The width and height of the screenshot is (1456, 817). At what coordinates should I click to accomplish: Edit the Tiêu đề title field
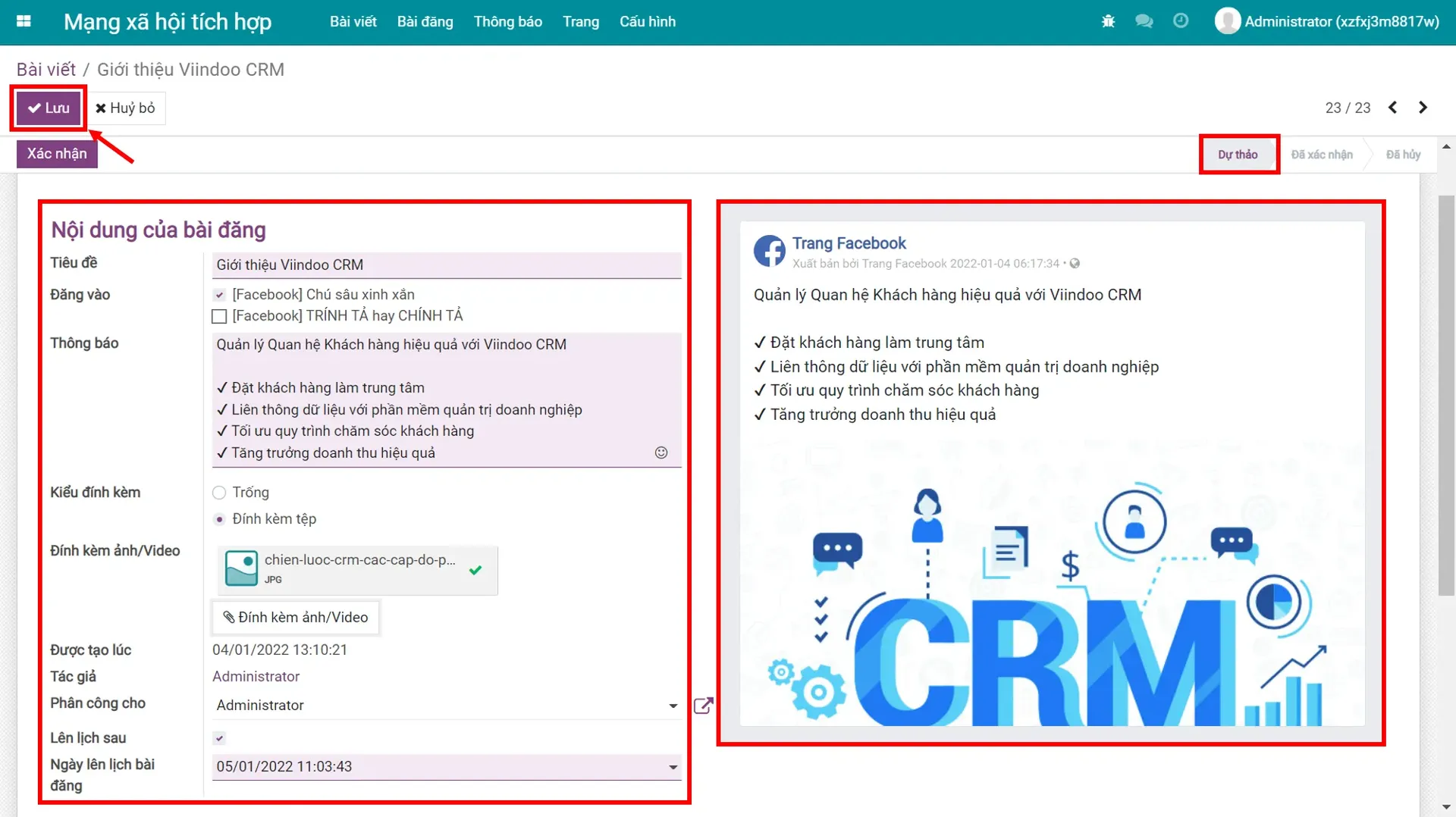click(x=447, y=265)
